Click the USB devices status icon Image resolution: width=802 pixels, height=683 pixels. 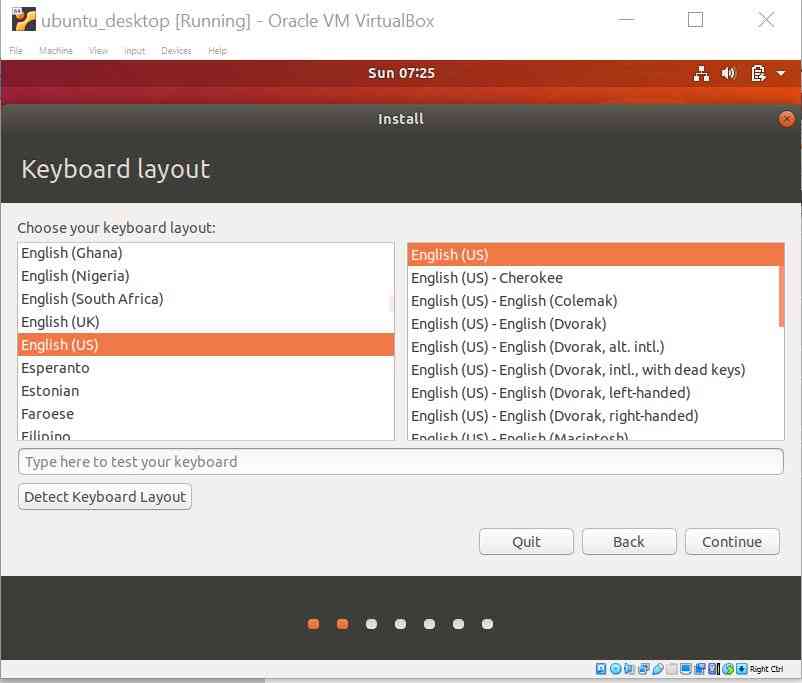point(658,669)
